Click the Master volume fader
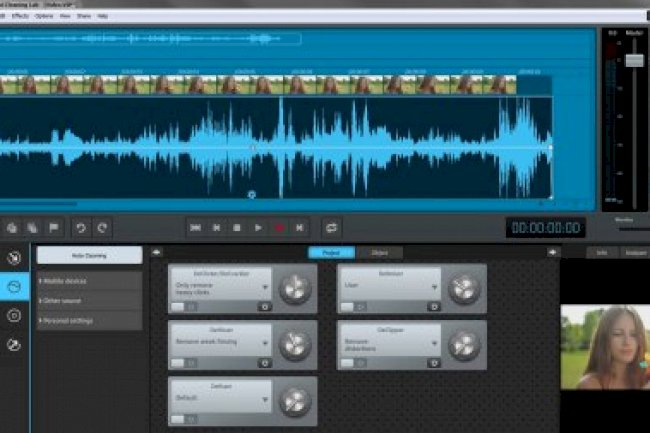 point(634,61)
